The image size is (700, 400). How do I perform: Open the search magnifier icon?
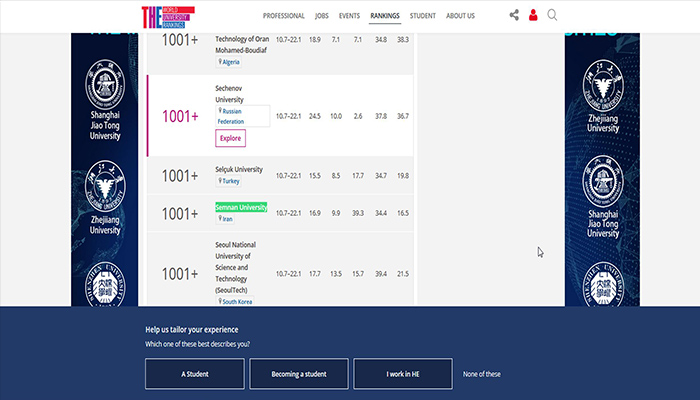[x=552, y=15]
